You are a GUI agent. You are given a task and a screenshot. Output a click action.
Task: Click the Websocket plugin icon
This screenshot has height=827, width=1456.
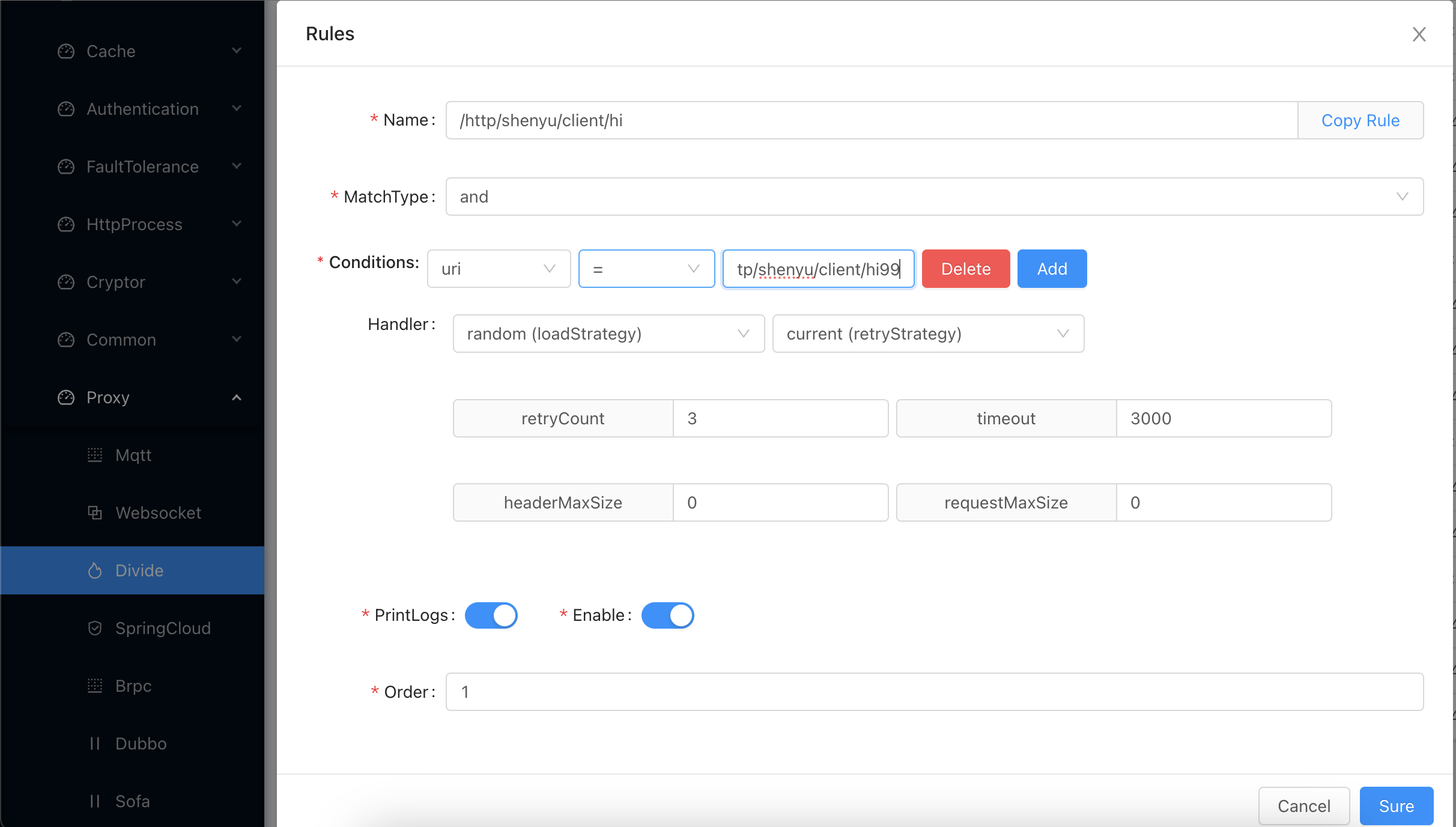point(95,513)
